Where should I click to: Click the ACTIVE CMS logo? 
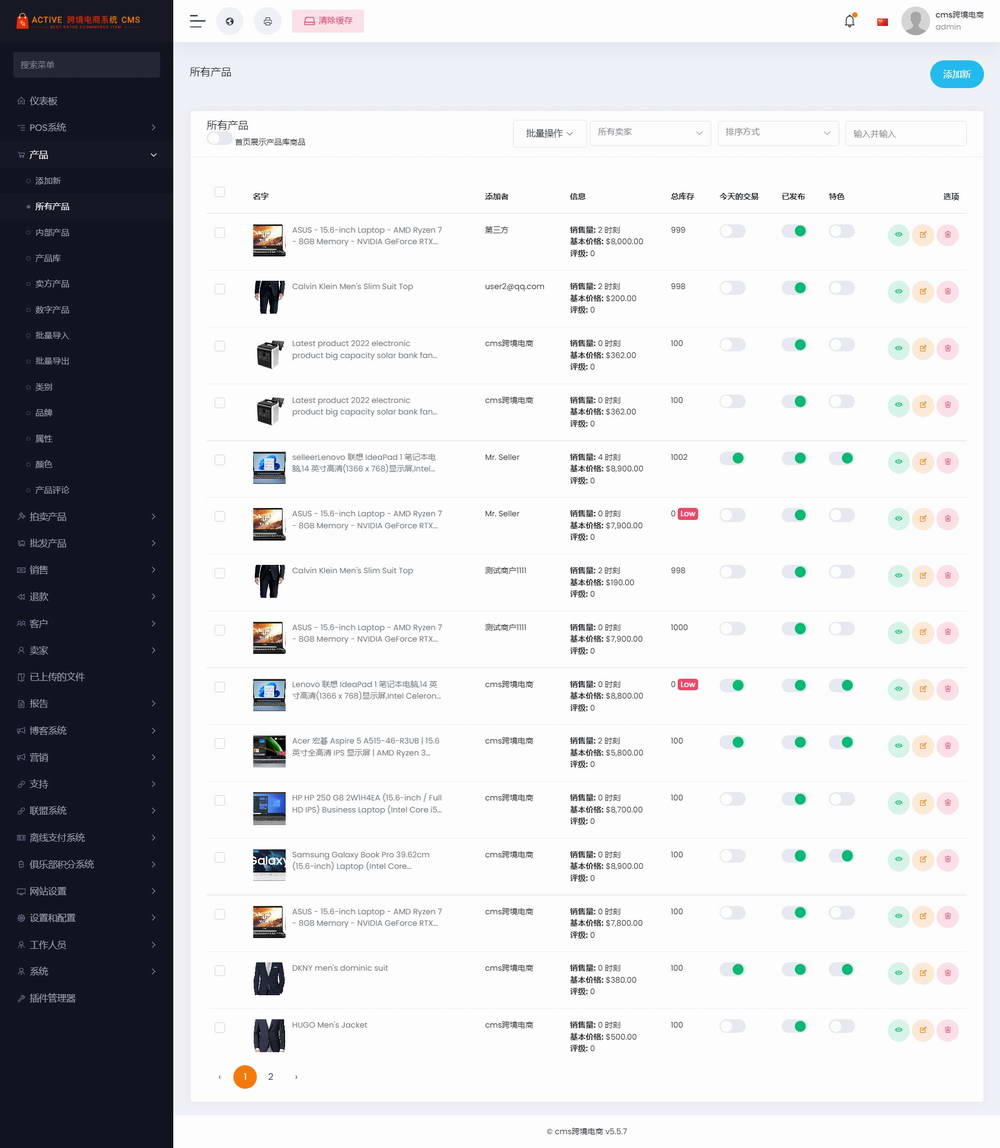pyautogui.click(x=78, y=20)
